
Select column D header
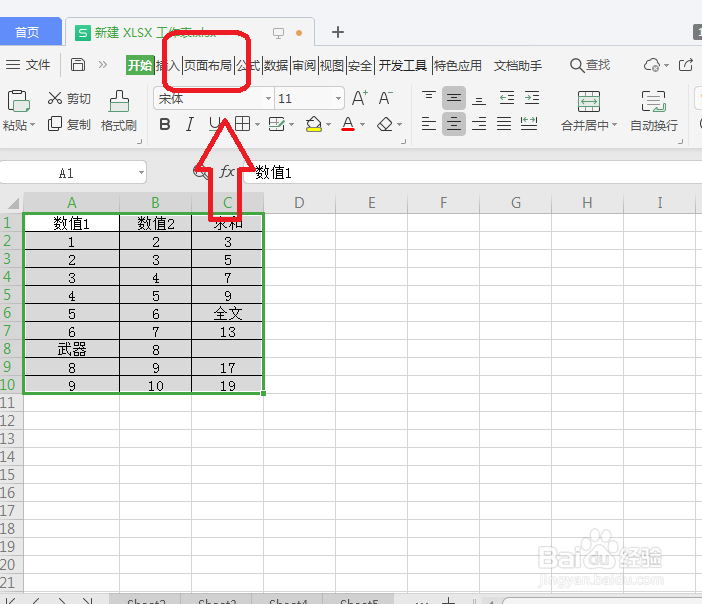click(300, 203)
